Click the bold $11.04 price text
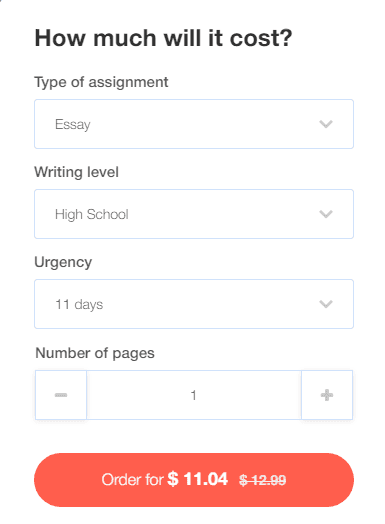The image size is (385, 524). tap(198, 479)
